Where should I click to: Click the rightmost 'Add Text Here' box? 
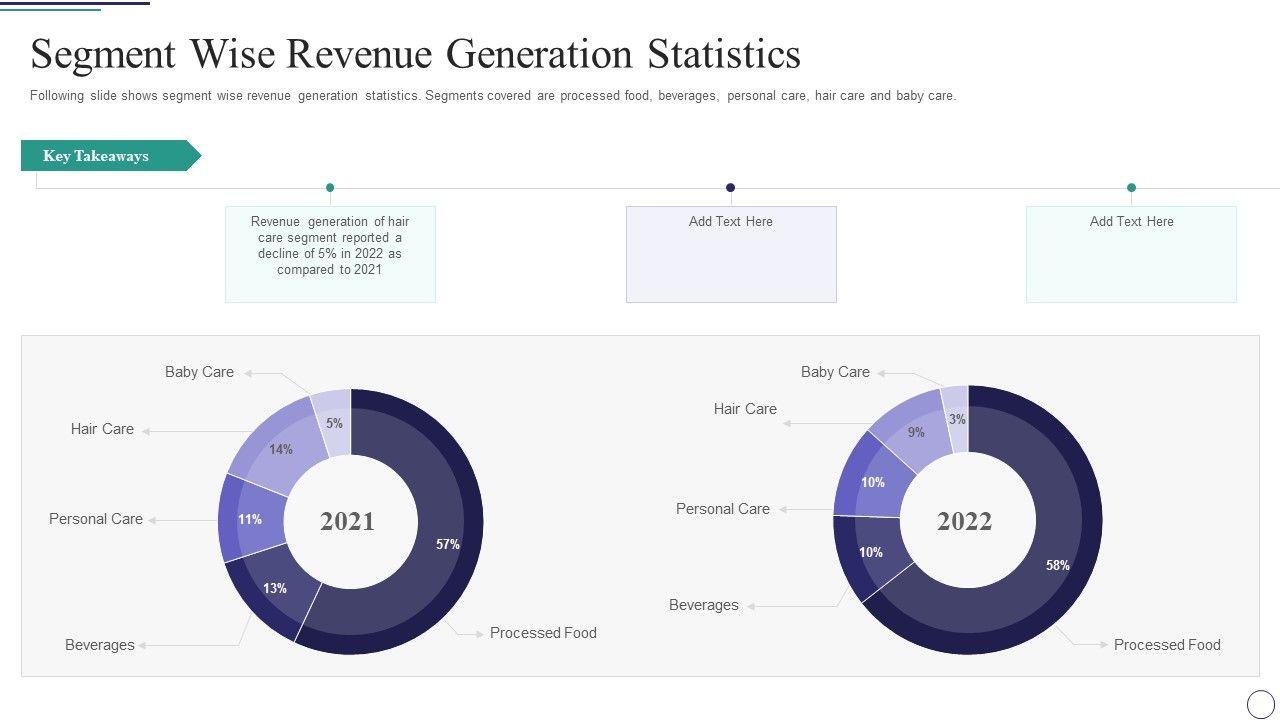1131,254
